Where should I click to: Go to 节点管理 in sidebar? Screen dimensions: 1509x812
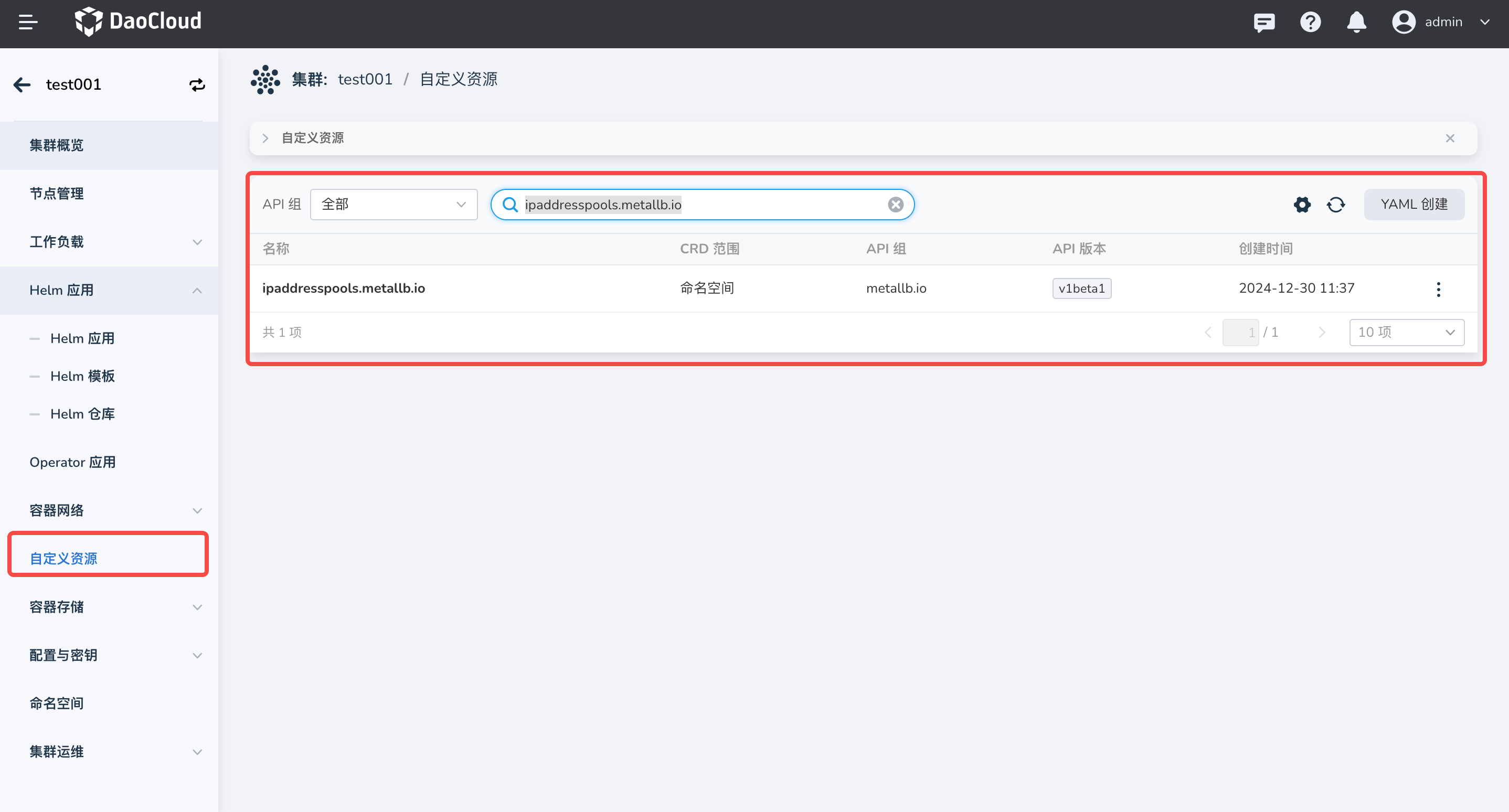[x=57, y=194]
